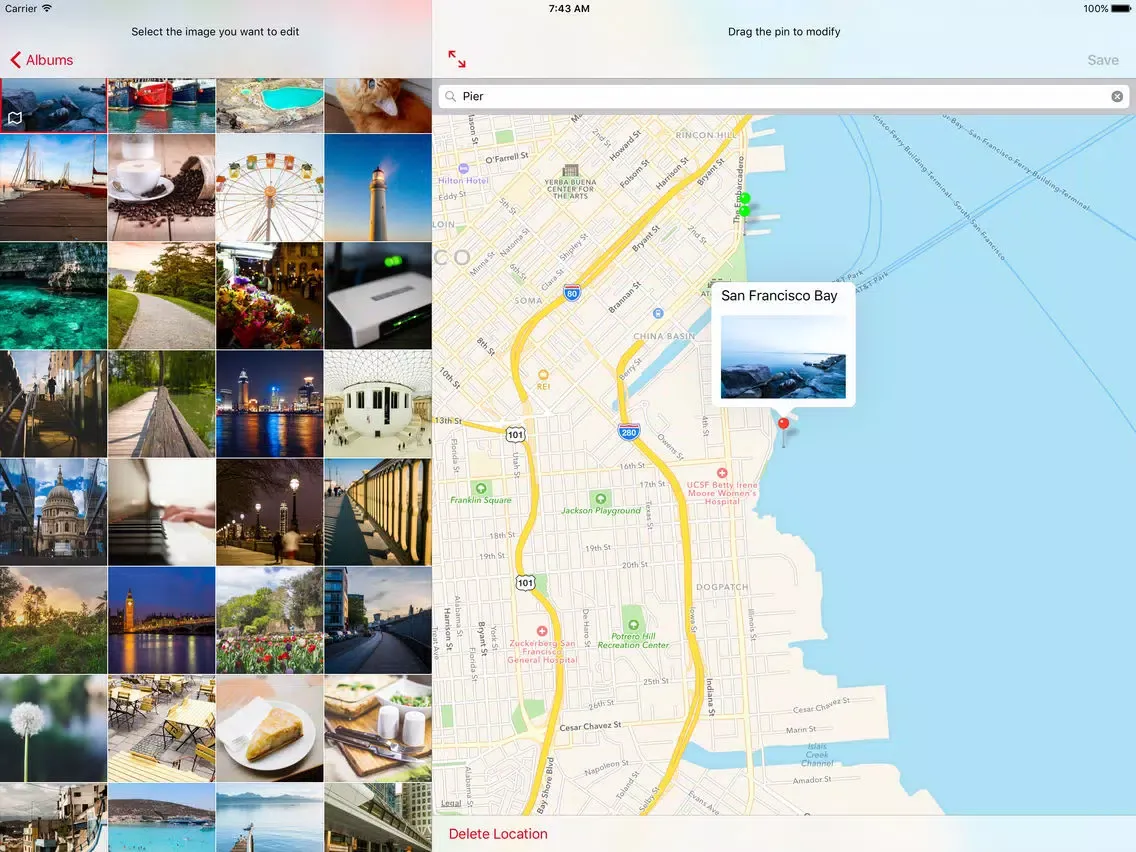Select the sunset meadow photo
1136x852 pixels.
click(53, 621)
